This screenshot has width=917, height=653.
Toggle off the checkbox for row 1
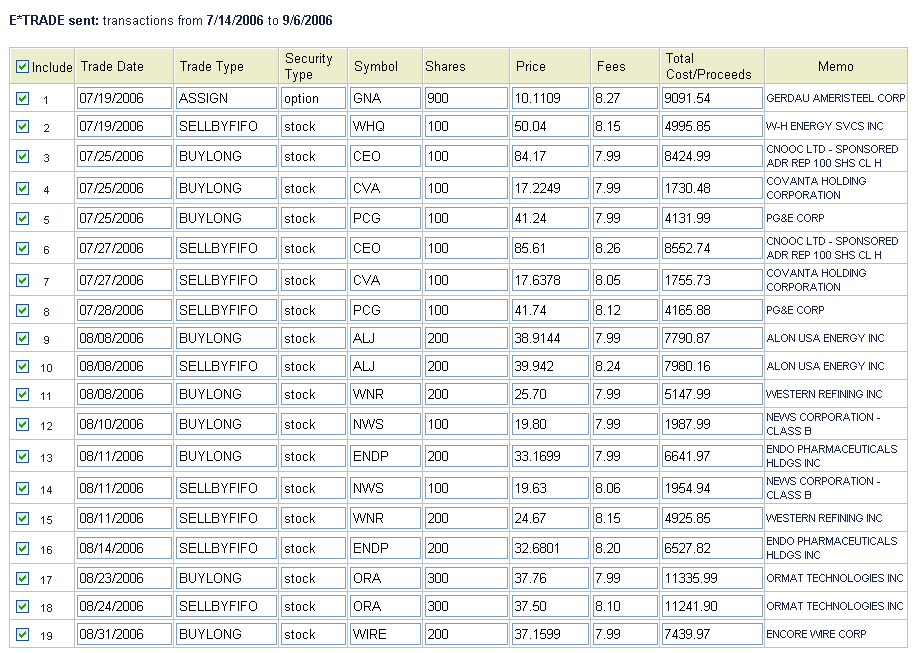coord(22,98)
